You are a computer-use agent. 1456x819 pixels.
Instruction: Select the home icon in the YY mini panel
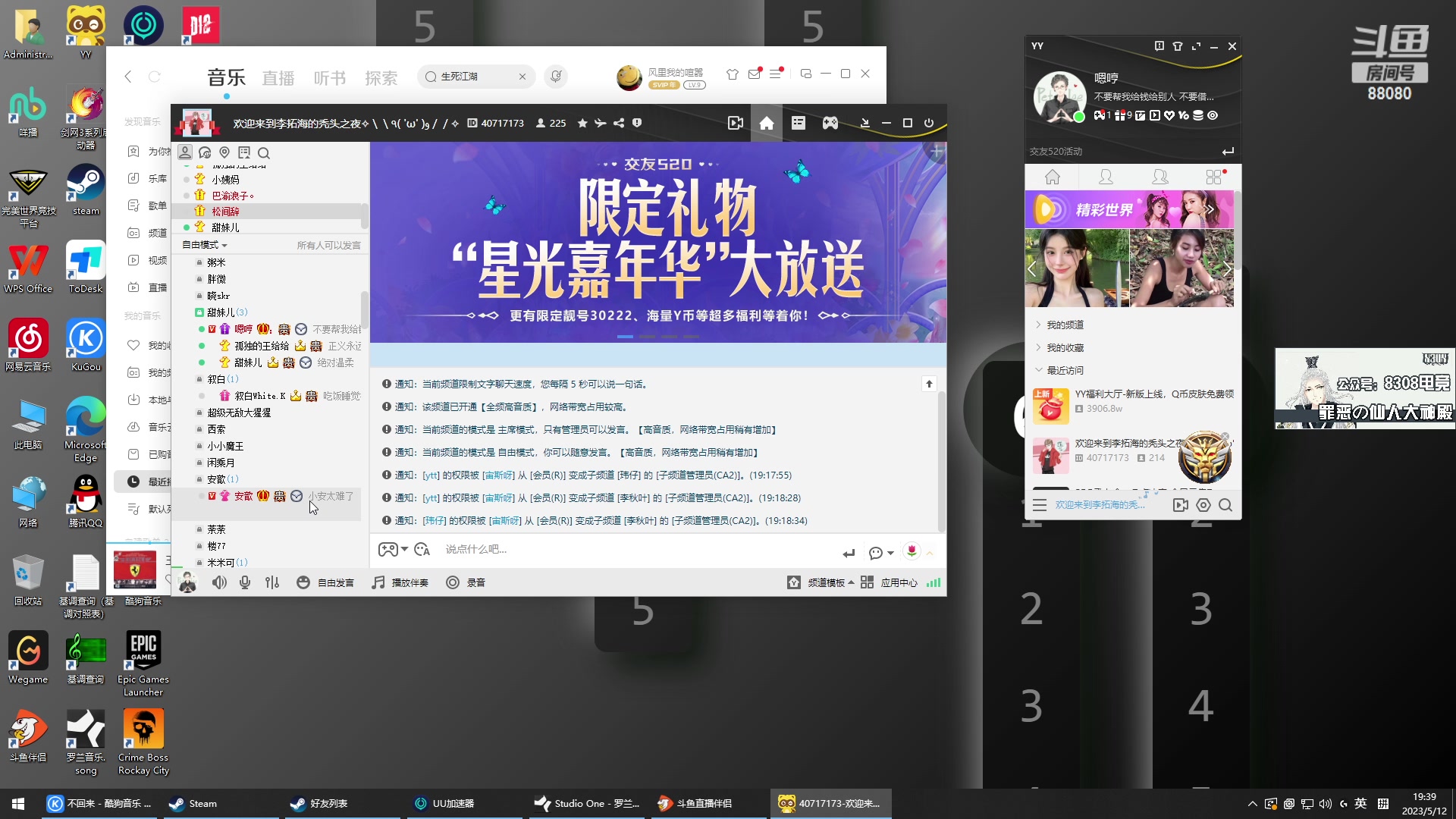pyautogui.click(x=1052, y=176)
